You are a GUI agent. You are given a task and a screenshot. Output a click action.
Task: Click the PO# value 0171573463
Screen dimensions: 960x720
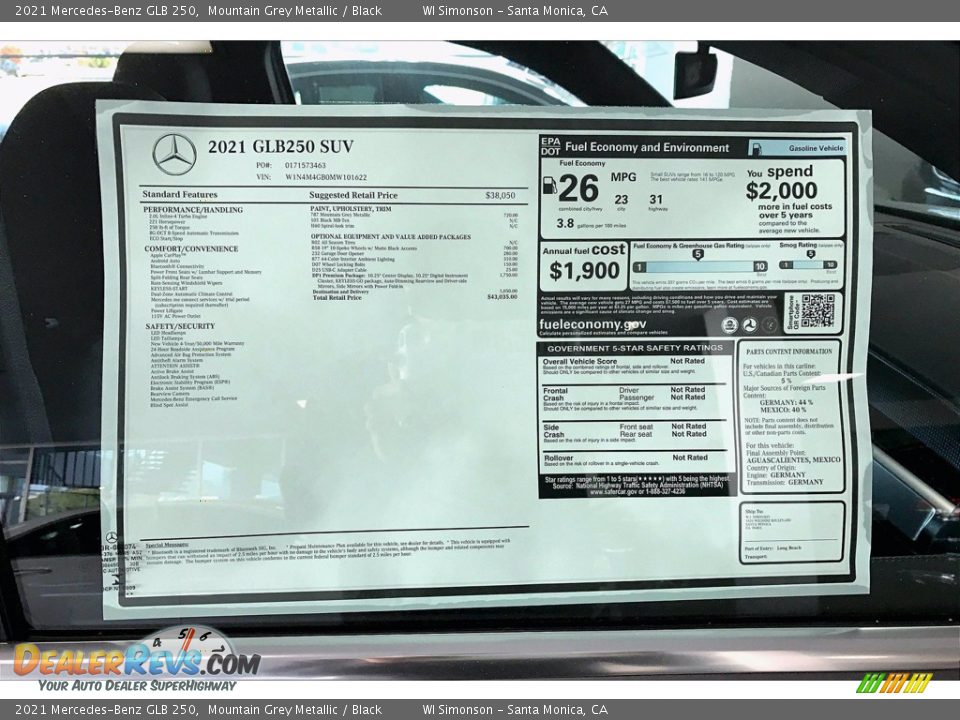pos(305,165)
